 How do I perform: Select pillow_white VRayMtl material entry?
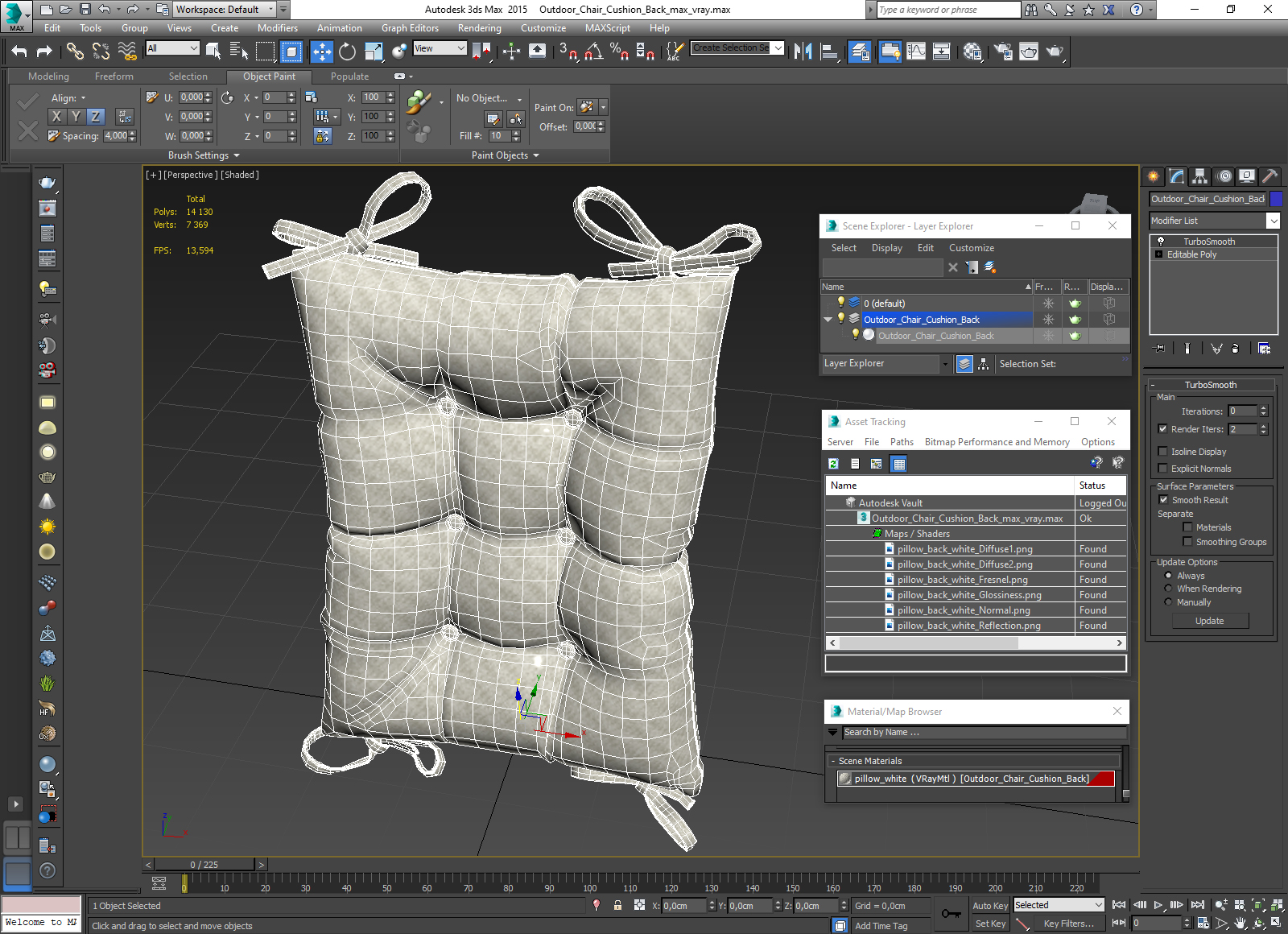[x=975, y=779]
